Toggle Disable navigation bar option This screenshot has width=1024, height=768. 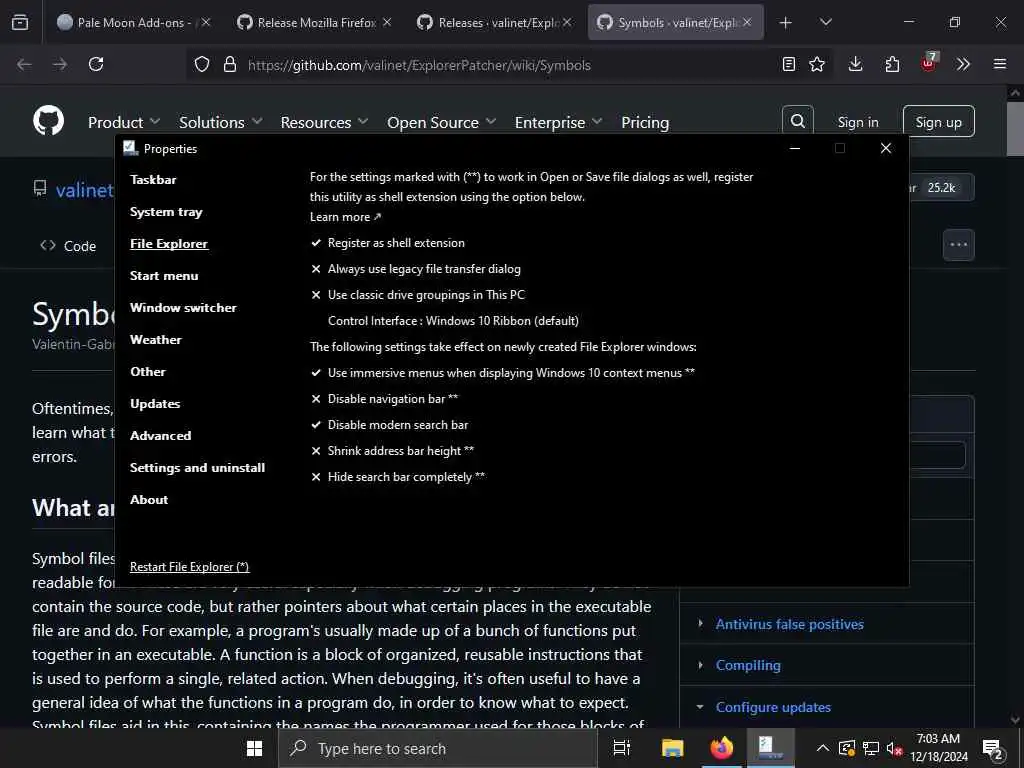(x=384, y=399)
